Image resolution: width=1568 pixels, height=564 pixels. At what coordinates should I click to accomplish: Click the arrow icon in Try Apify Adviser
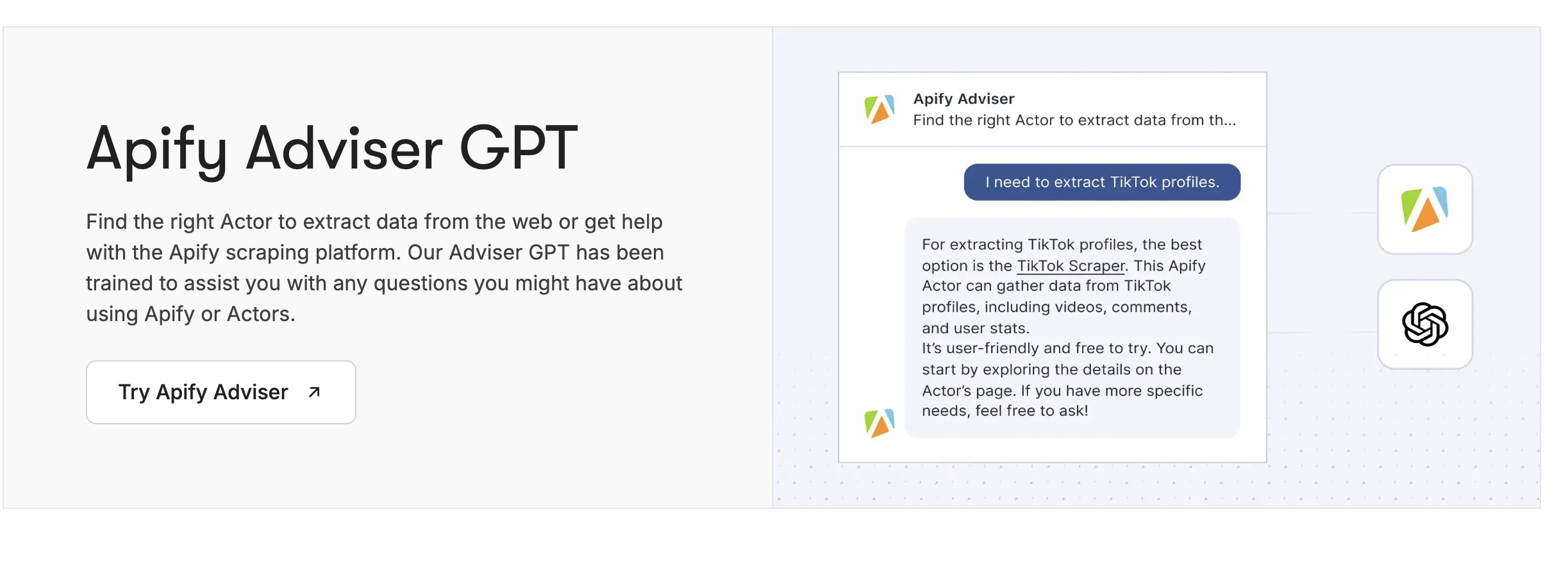tap(314, 392)
